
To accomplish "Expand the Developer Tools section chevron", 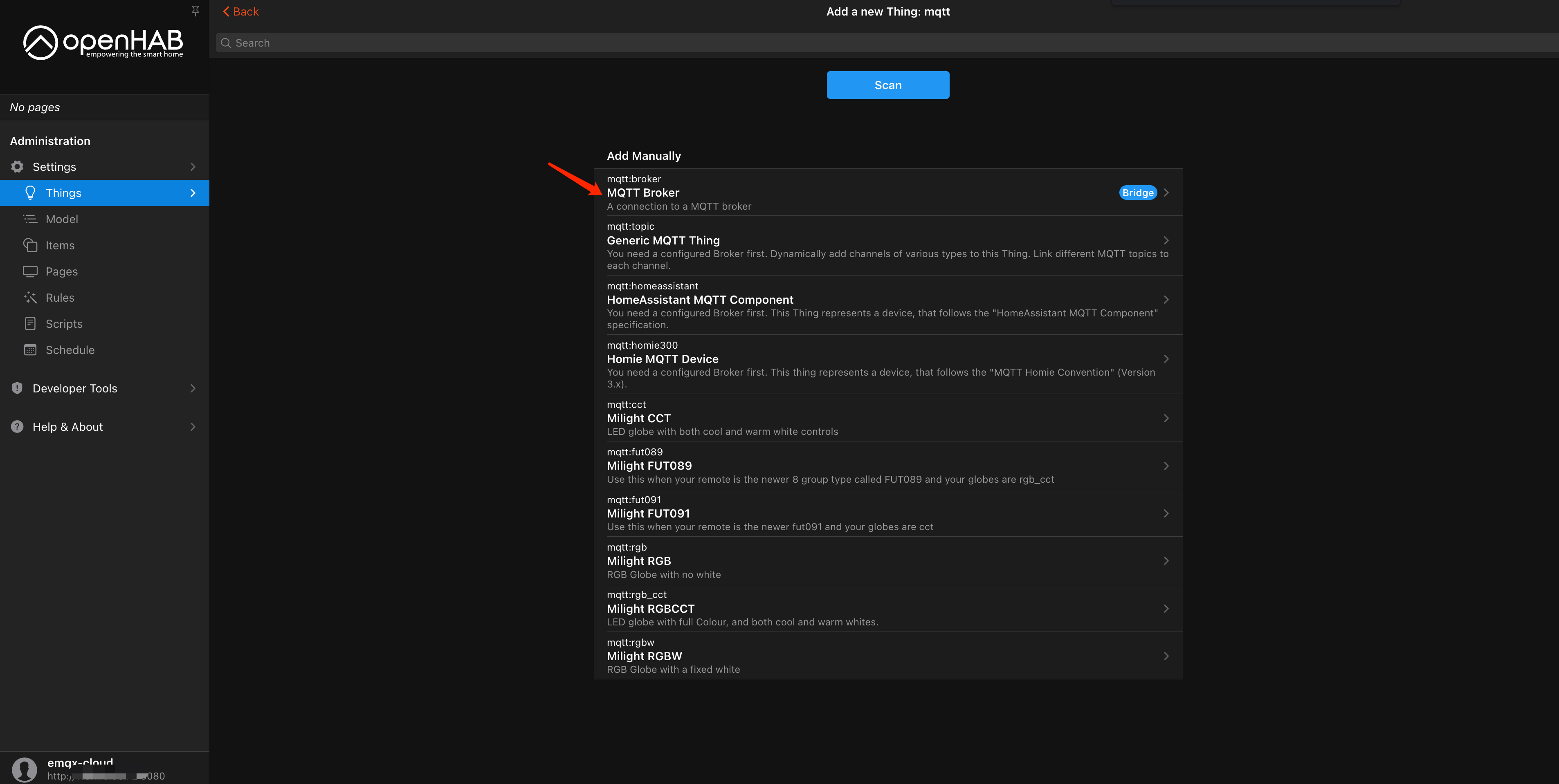I will (193, 388).
